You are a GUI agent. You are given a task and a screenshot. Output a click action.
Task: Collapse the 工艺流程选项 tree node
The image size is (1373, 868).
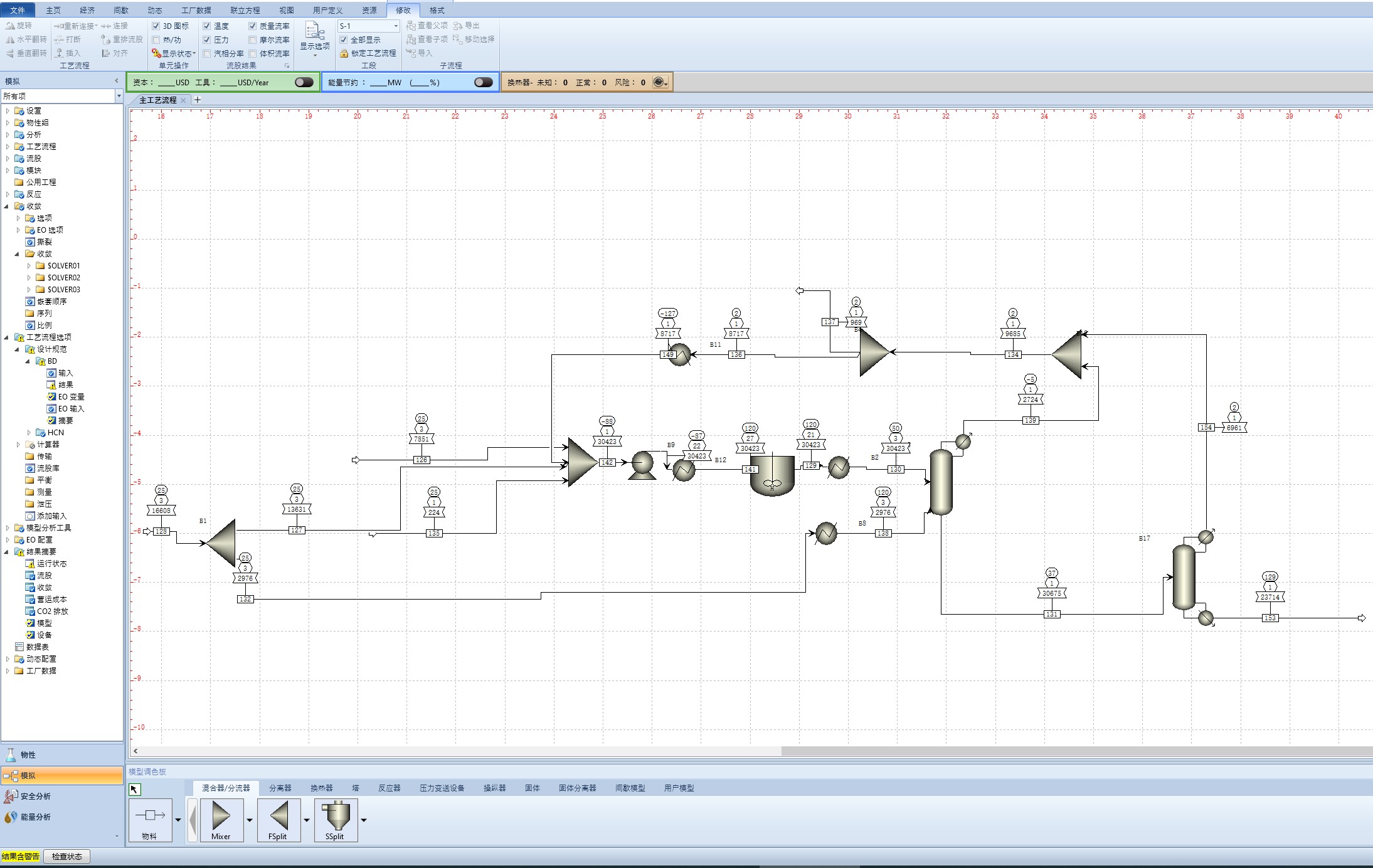8,337
